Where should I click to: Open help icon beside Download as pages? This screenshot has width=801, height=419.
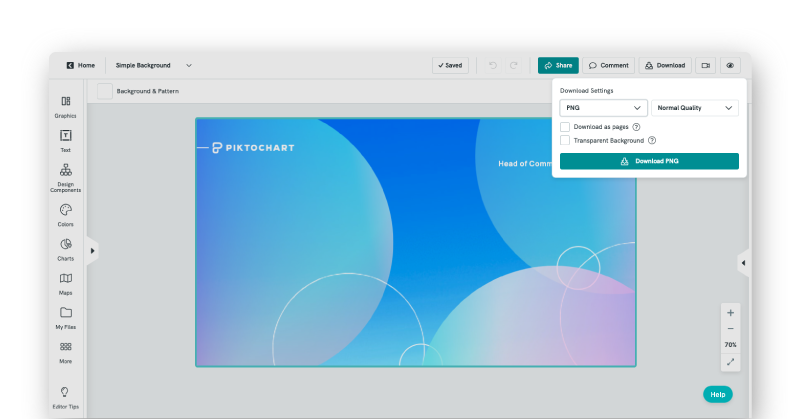click(636, 127)
